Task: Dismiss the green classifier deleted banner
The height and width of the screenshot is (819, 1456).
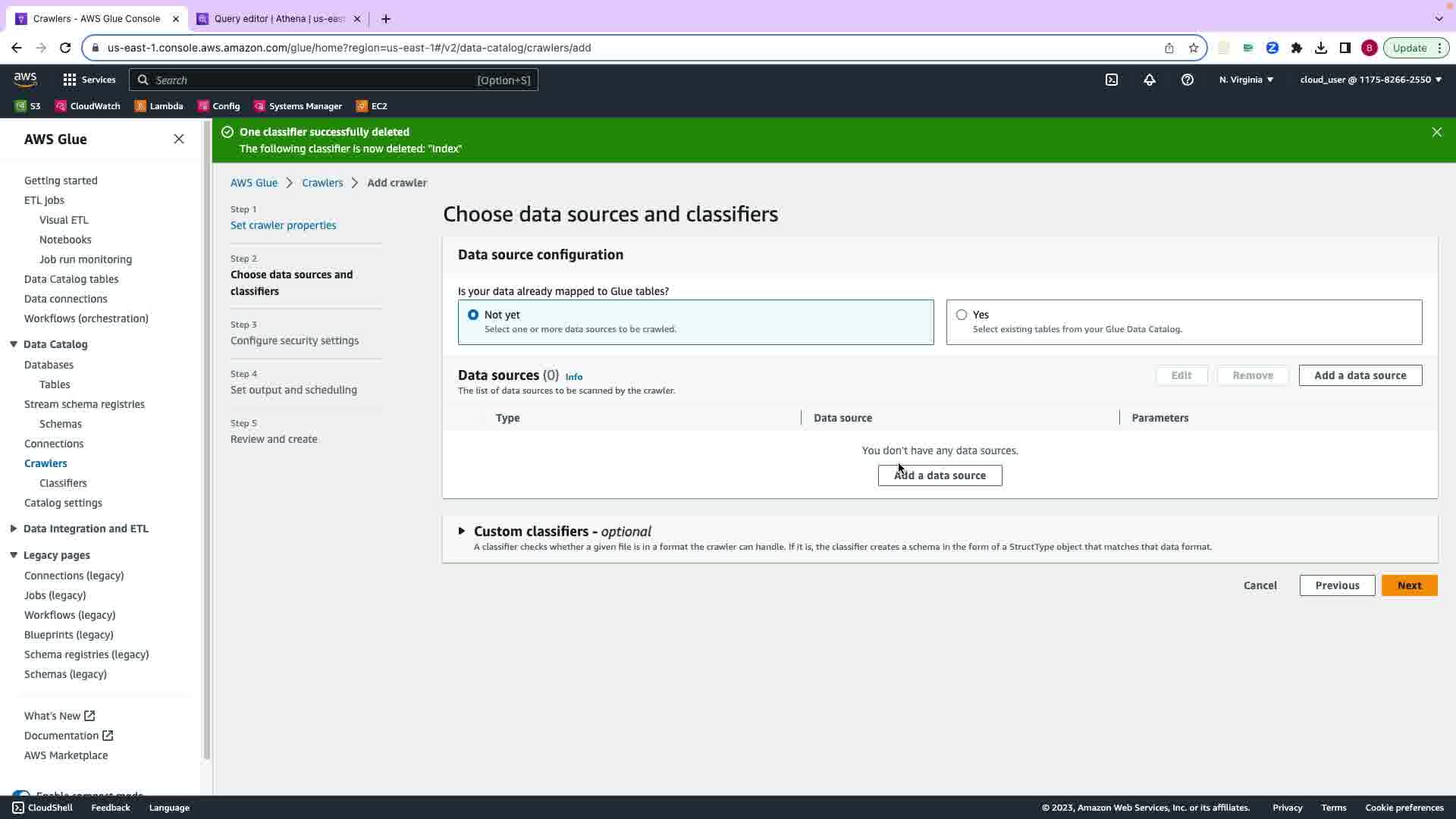Action: [1436, 132]
